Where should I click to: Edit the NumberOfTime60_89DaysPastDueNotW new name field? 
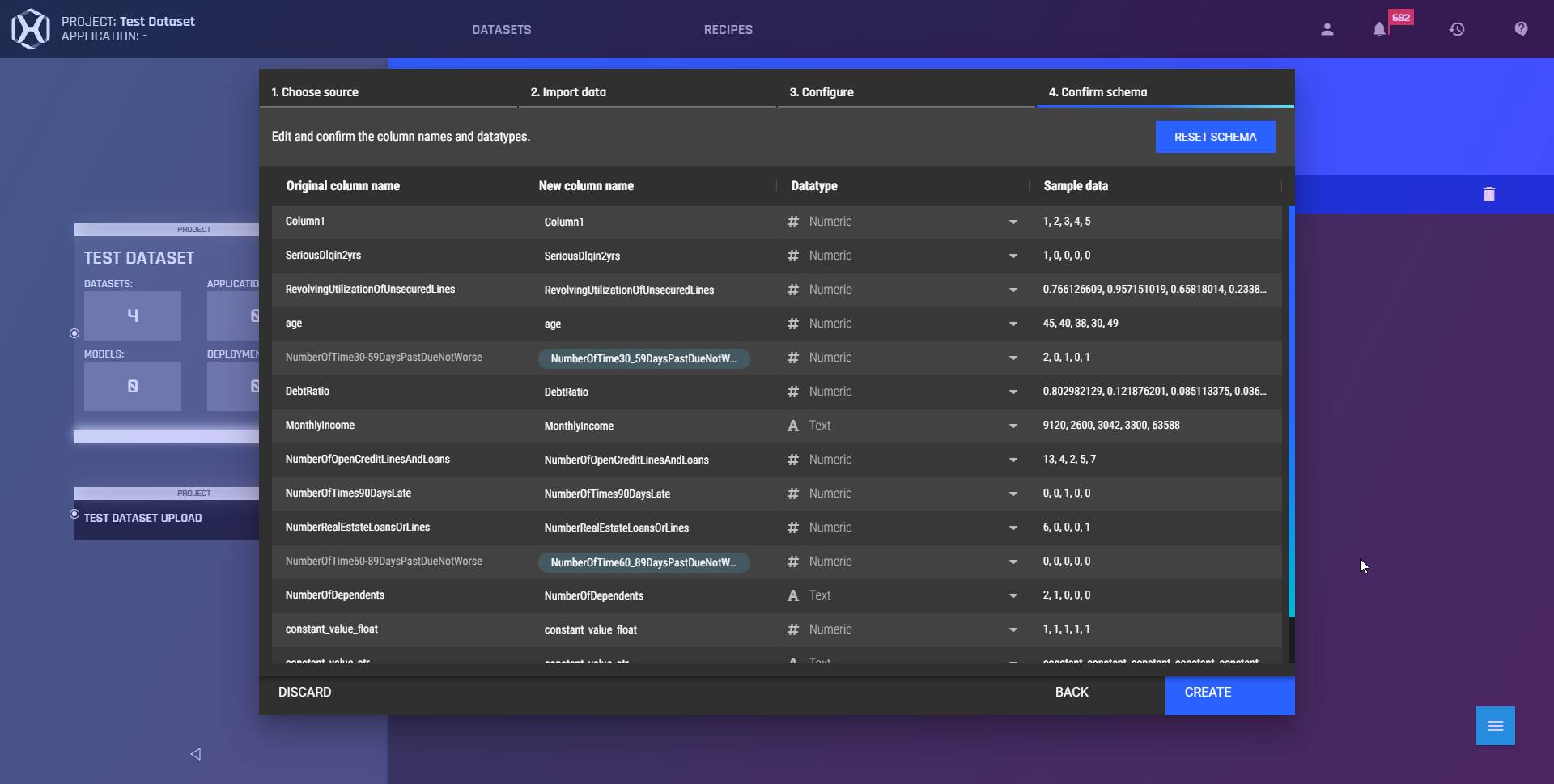pyautogui.click(x=643, y=562)
